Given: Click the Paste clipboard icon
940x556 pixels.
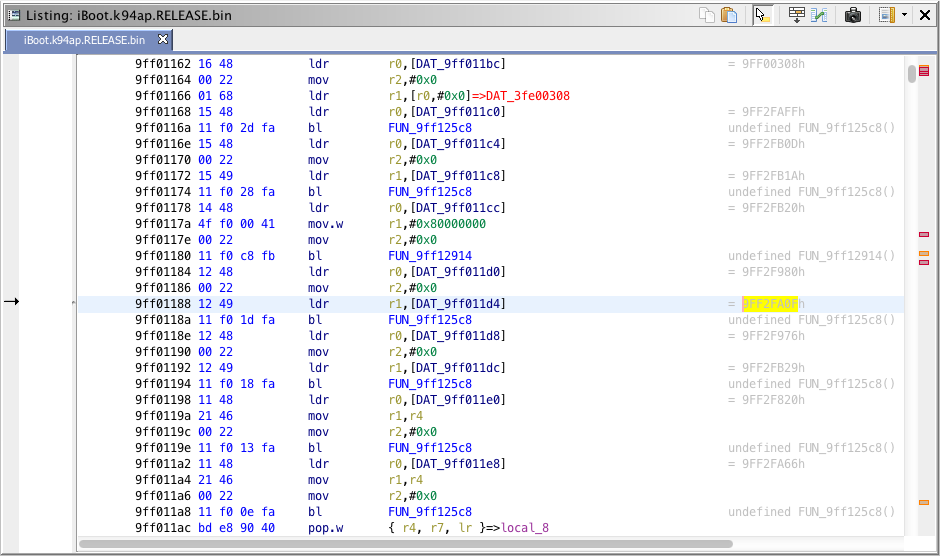Looking at the screenshot, I should [x=729, y=15].
